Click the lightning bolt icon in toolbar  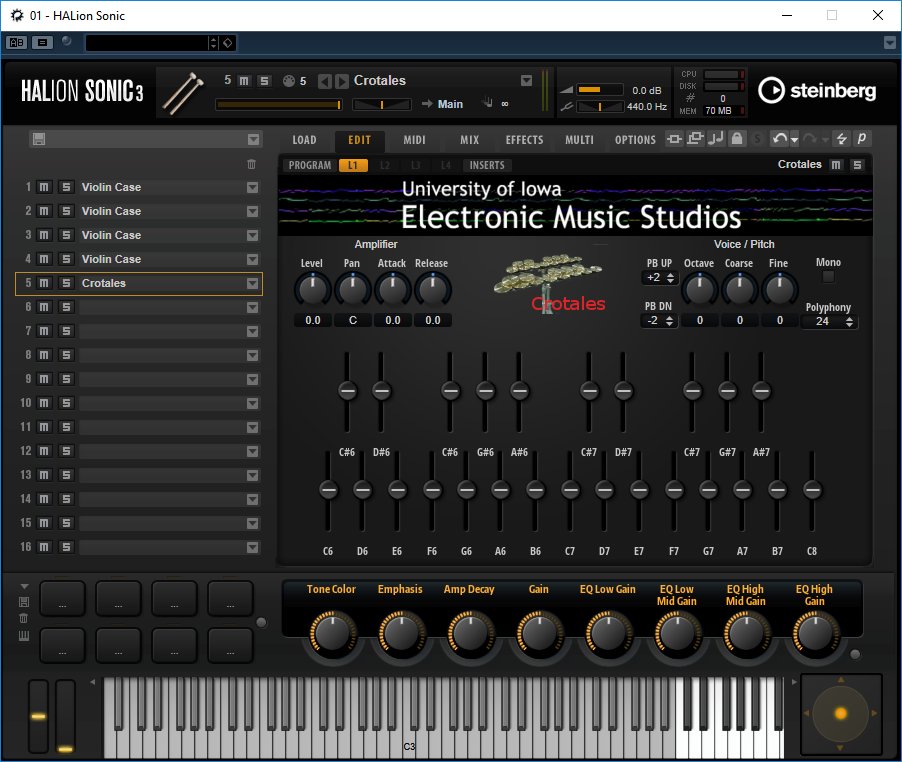tap(842, 139)
